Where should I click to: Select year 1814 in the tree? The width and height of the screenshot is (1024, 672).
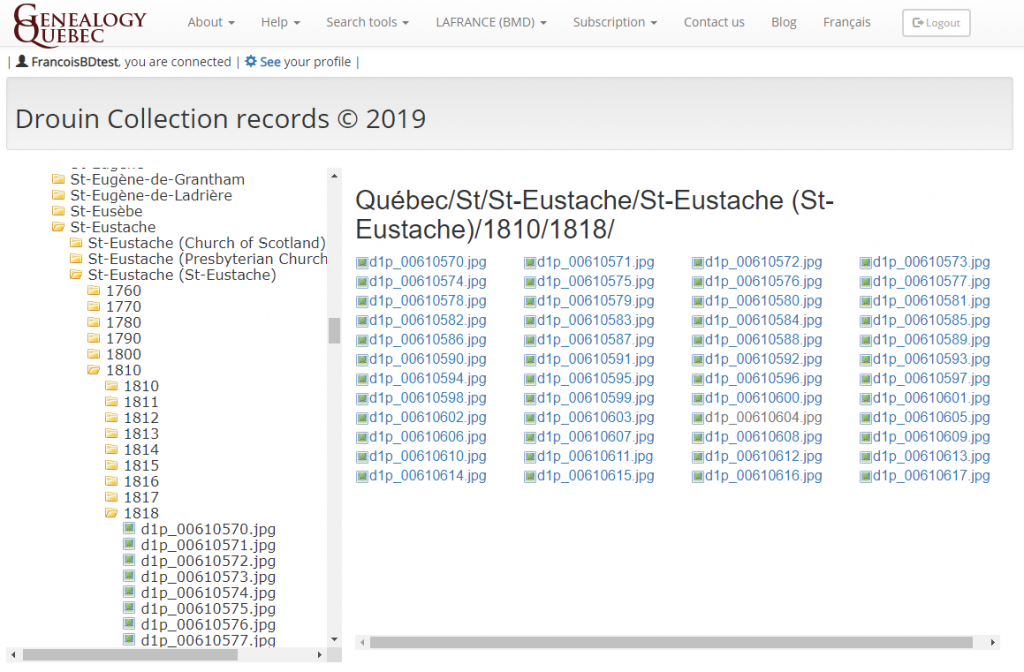tap(141, 449)
